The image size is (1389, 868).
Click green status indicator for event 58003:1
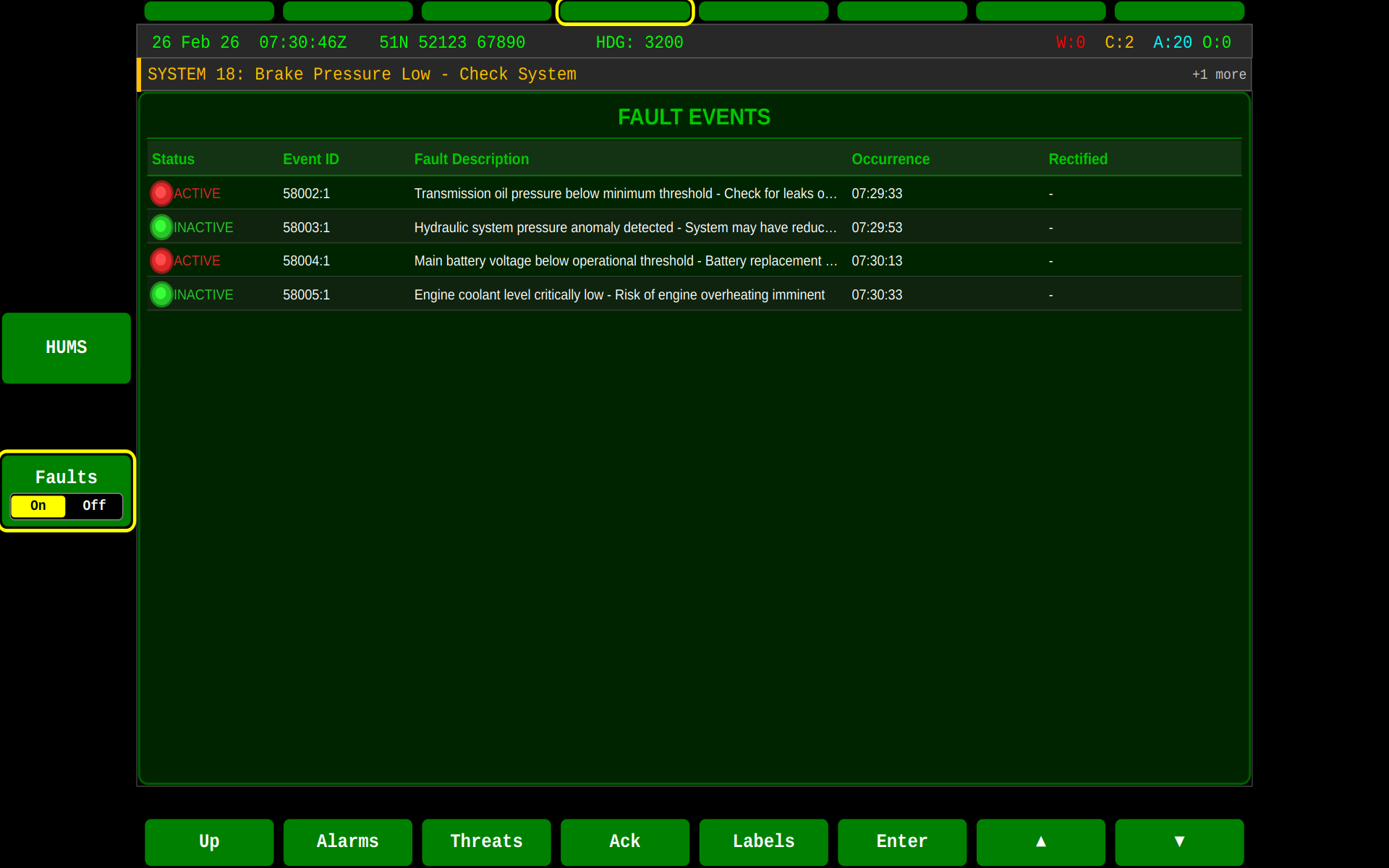coord(161,227)
